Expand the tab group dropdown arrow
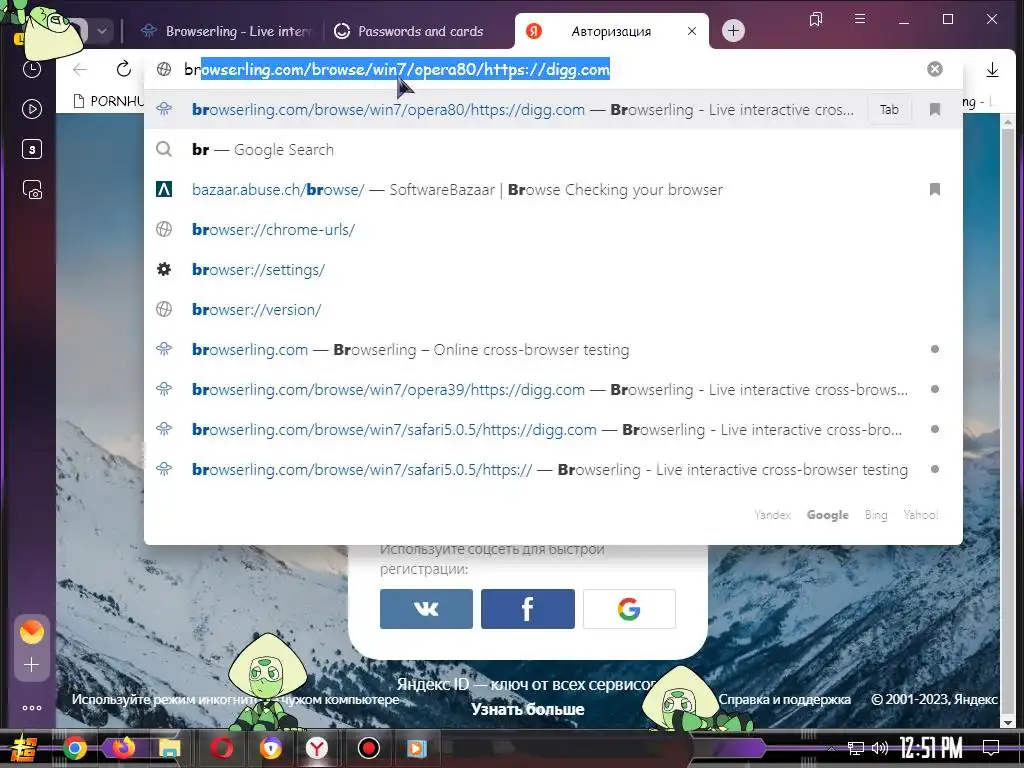1024x768 pixels. [102, 31]
